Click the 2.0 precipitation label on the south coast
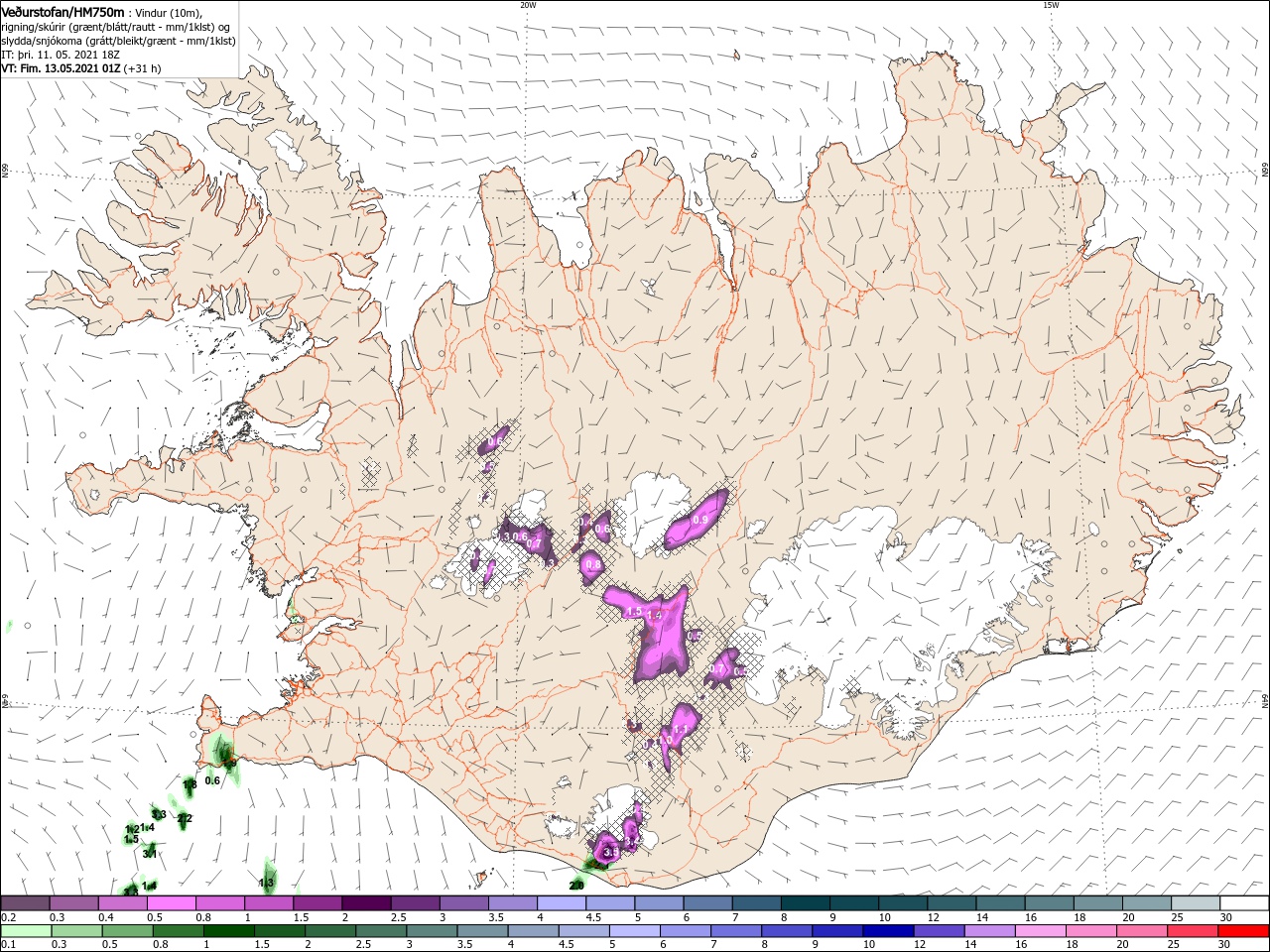 [x=576, y=885]
